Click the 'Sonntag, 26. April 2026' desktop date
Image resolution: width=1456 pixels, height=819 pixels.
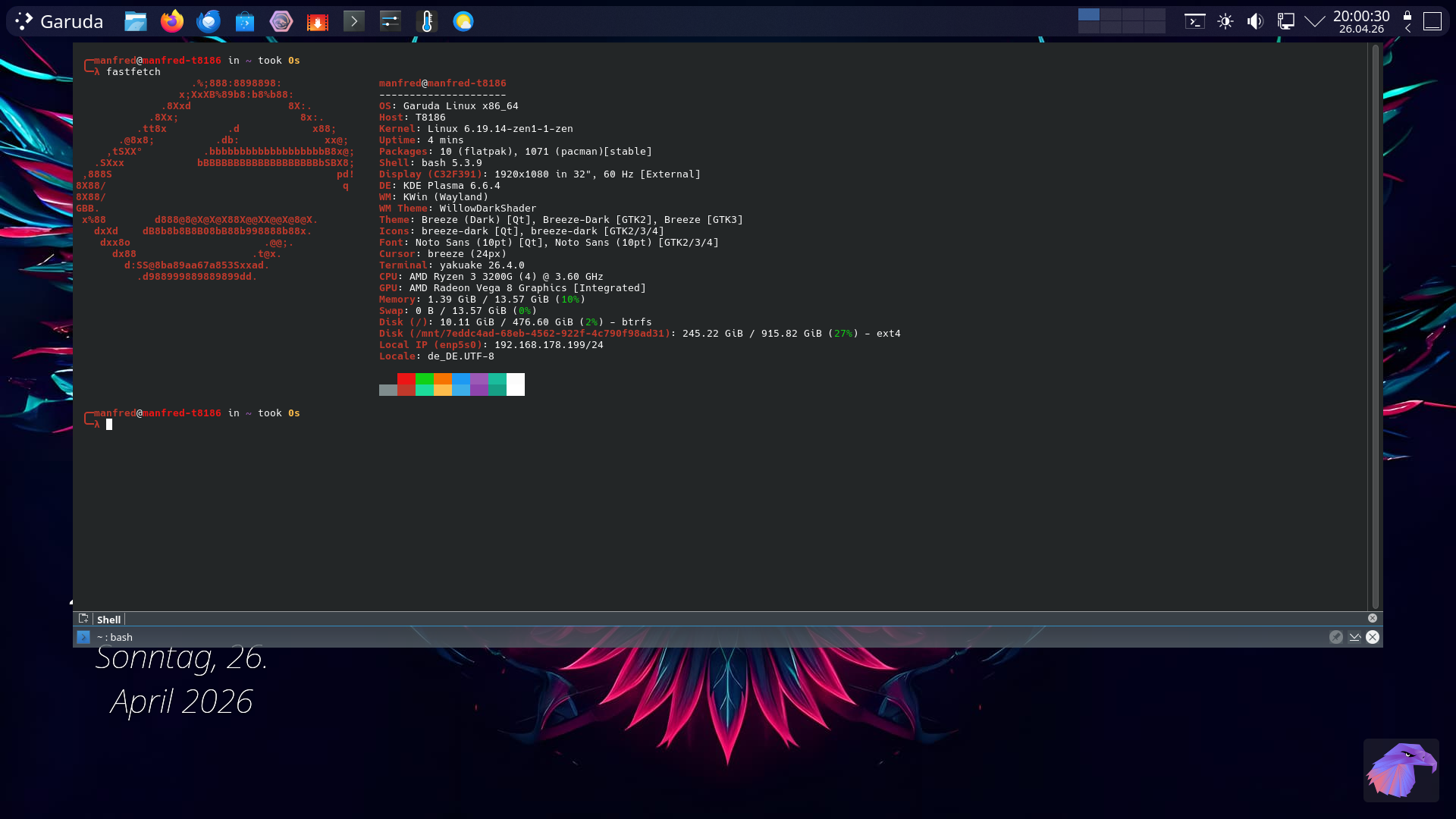[x=181, y=679]
